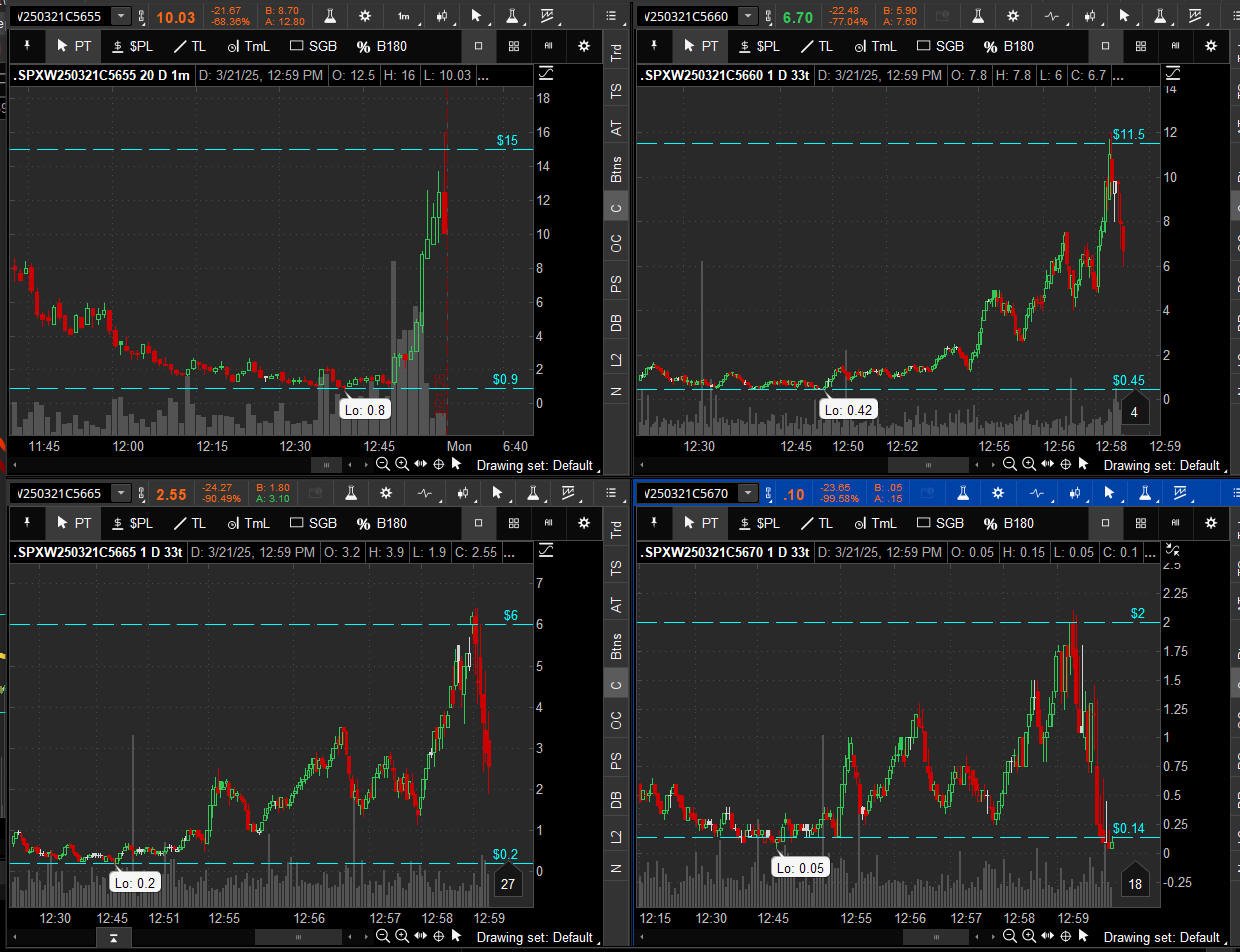Open the AT tab on the upper sidebar
Viewport: 1240px width, 952px height.
click(x=616, y=128)
